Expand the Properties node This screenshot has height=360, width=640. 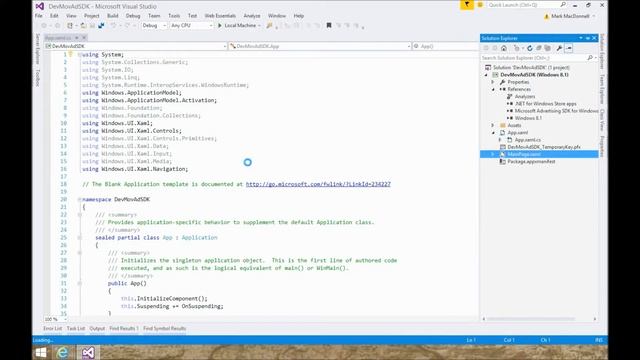click(x=493, y=82)
